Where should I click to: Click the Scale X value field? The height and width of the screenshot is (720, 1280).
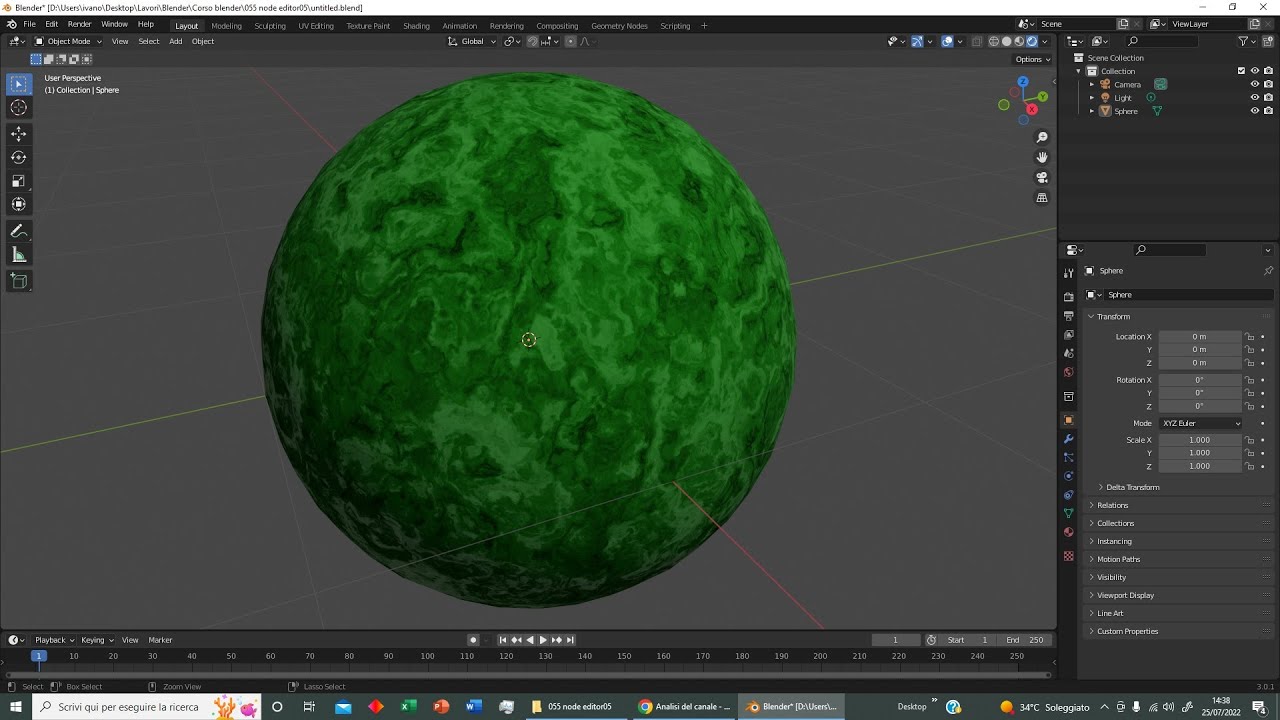1200,440
